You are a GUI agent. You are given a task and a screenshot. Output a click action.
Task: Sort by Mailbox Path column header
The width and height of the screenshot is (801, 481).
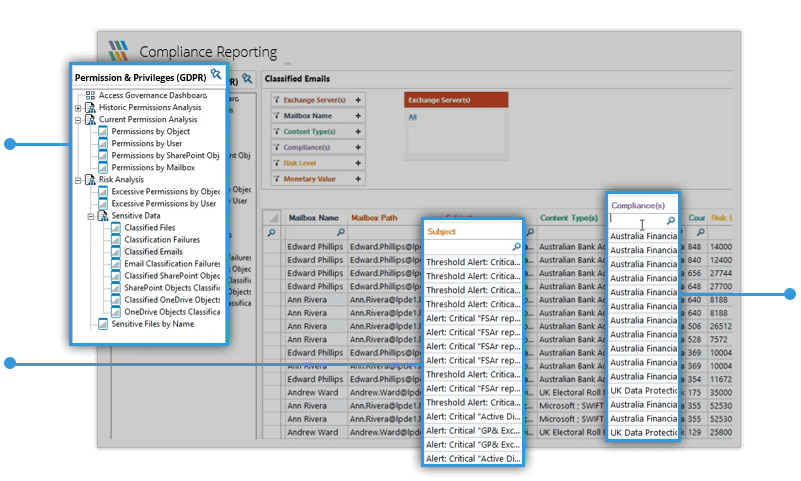point(374,218)
